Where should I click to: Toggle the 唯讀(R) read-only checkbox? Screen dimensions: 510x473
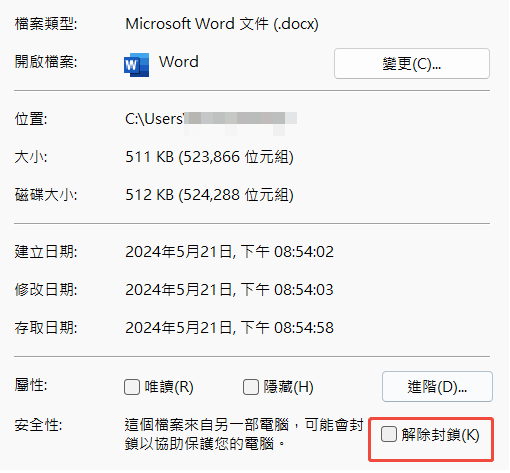pos(132,387)
